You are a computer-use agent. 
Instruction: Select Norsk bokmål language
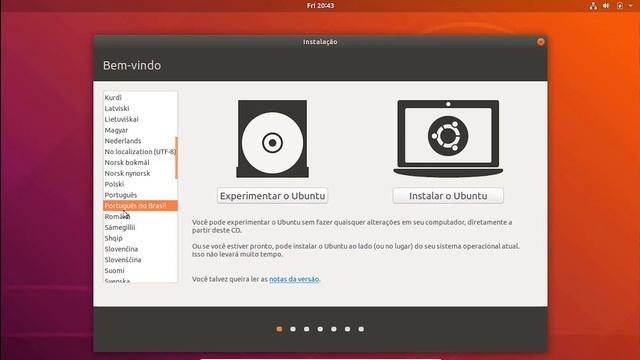(x=140, y=162)
